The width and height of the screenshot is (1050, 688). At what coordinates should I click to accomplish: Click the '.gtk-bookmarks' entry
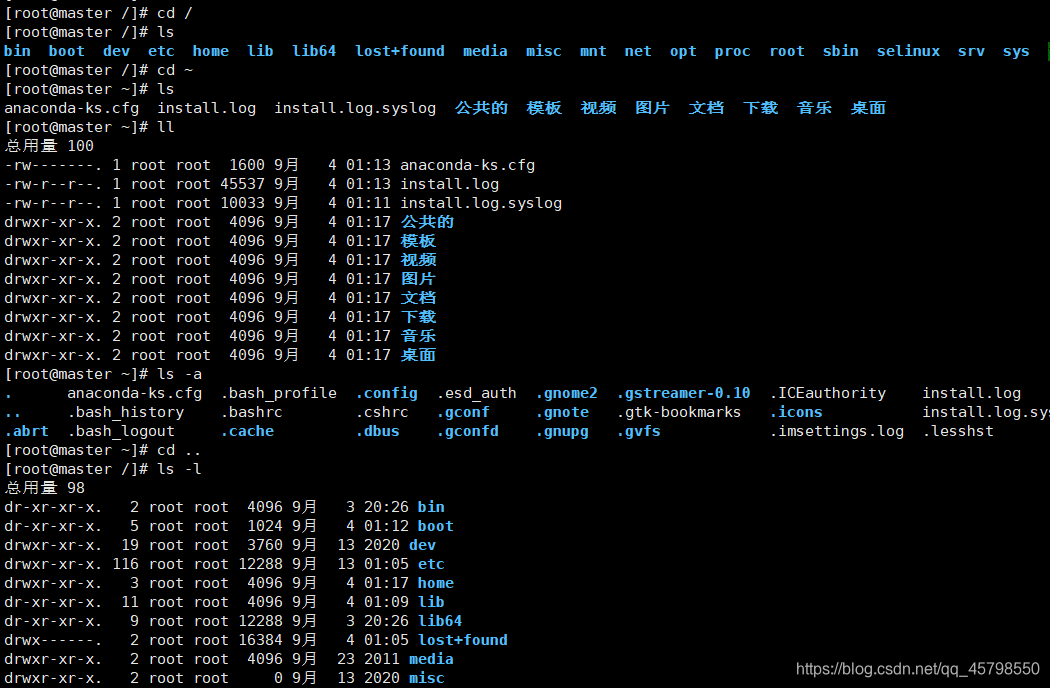pos(679,412)
